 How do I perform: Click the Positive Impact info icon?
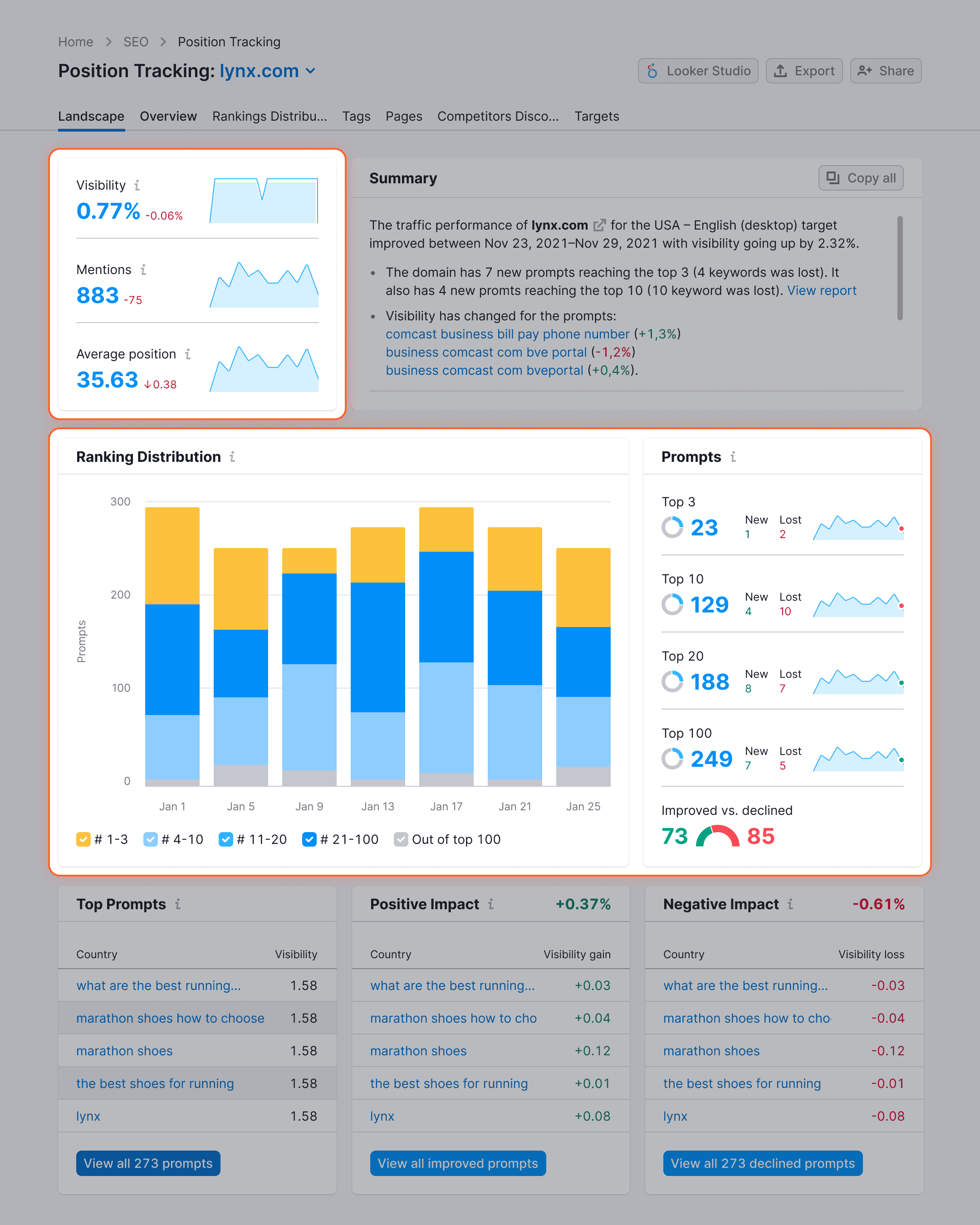[491, 903]
